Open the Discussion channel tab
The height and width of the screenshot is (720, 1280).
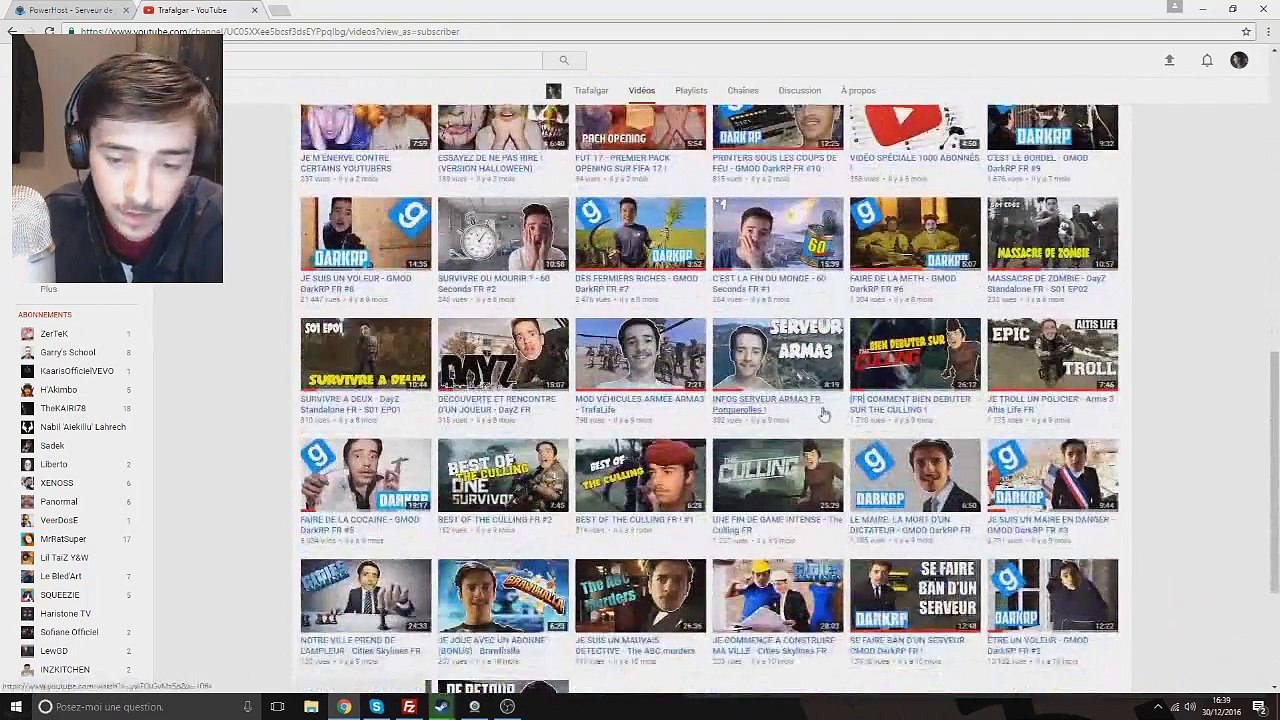pyautogui.click(x=799, y=91)
